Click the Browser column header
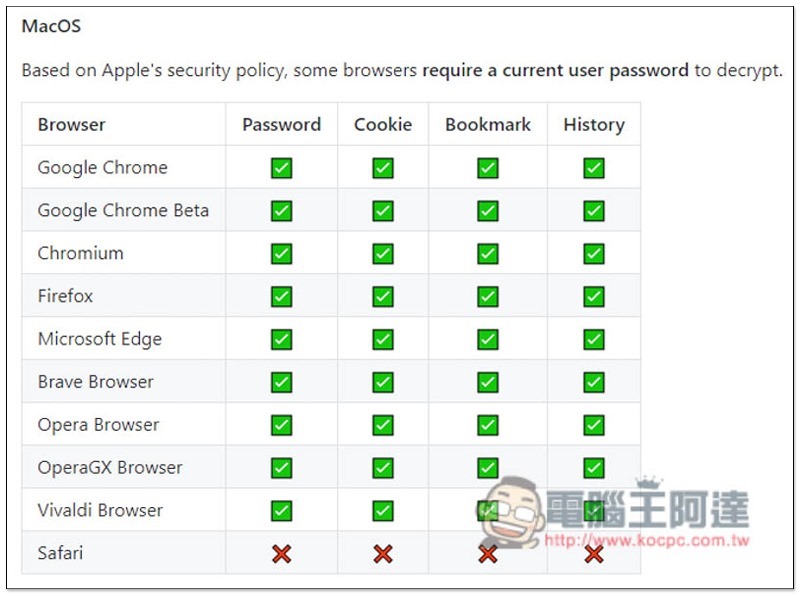Image resolution: width=800 pixels, height=596 pixels. pyautogui.click(x=71, y=125)
